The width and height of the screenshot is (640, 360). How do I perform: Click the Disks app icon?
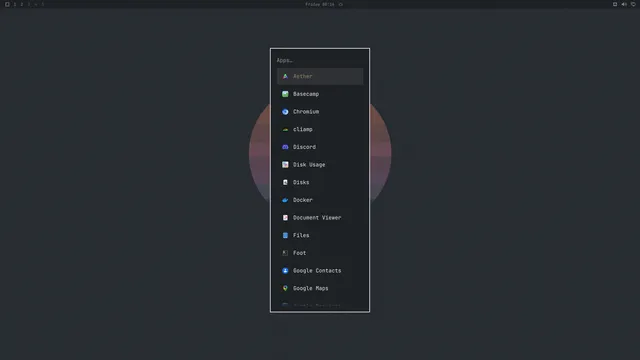285,182
